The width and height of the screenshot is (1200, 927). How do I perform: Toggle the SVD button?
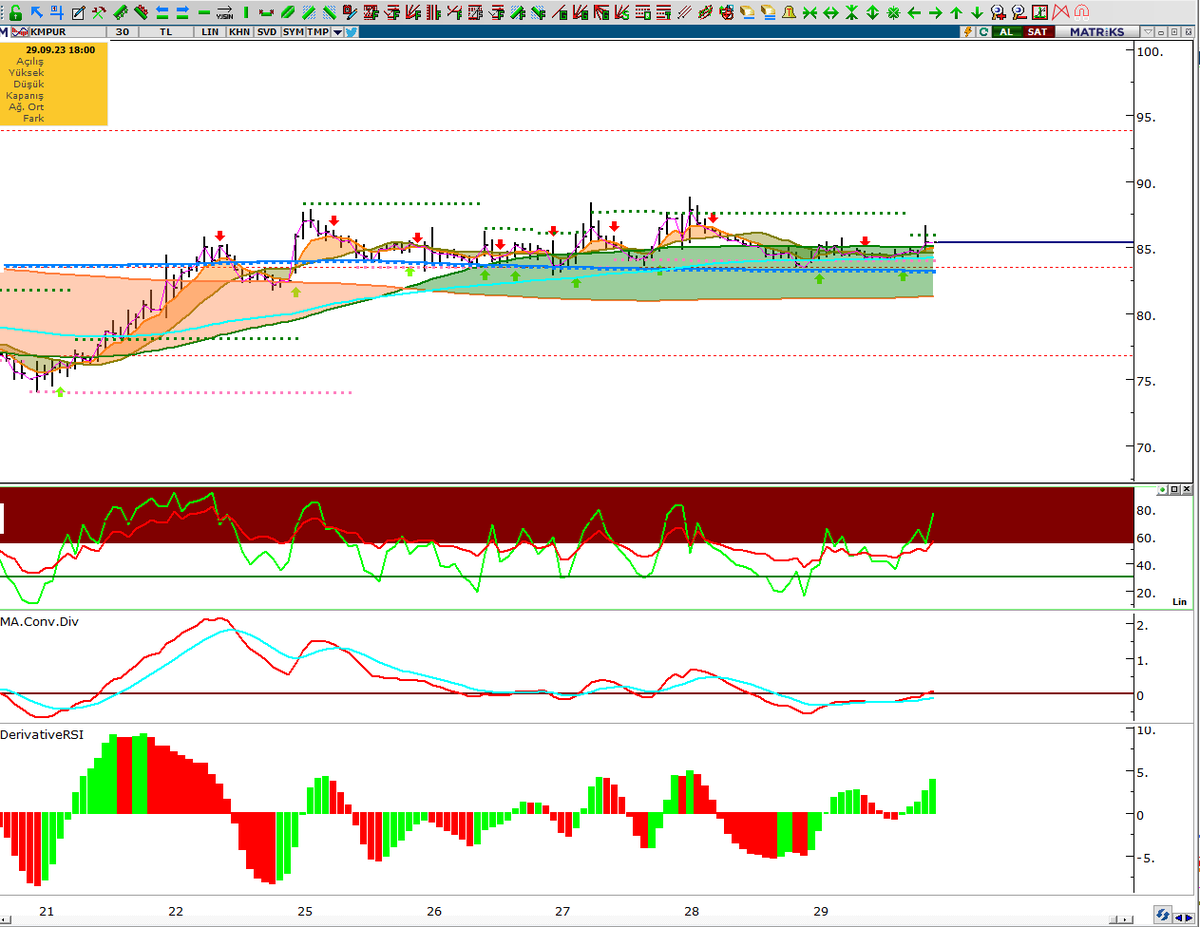click(x=266, y=32)
